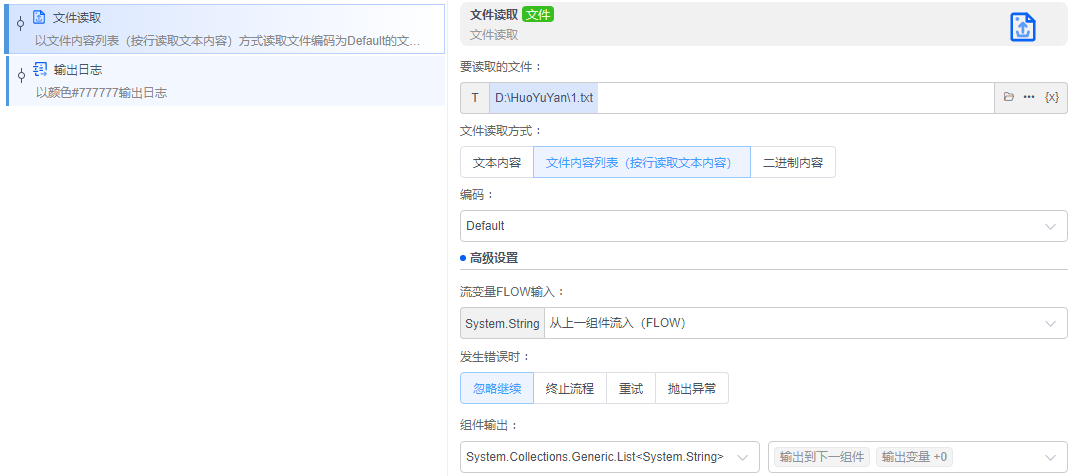Screen dimensions: 1071x476
Task: Select the 文本内容 read mode
Action: pos(497,162)
